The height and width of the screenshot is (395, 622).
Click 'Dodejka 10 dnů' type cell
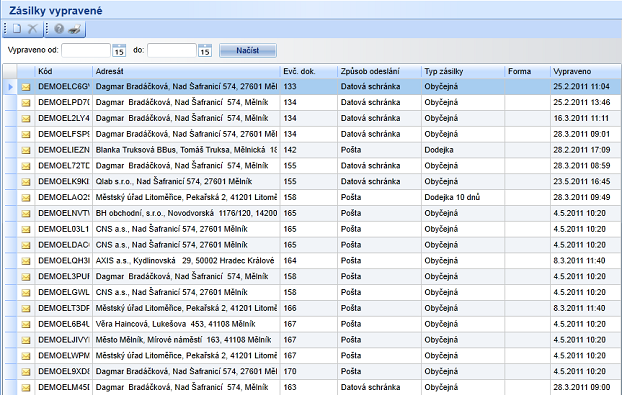pos(463,198)
